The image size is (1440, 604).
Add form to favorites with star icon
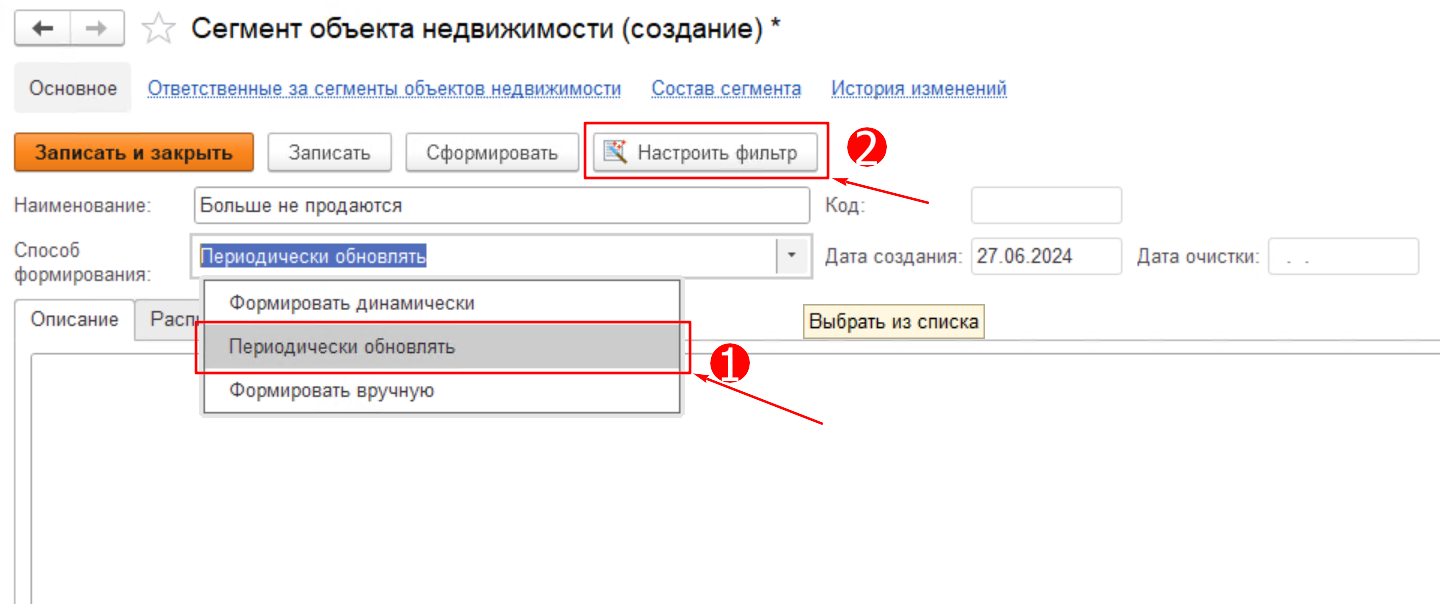click(x=157, y=30)
